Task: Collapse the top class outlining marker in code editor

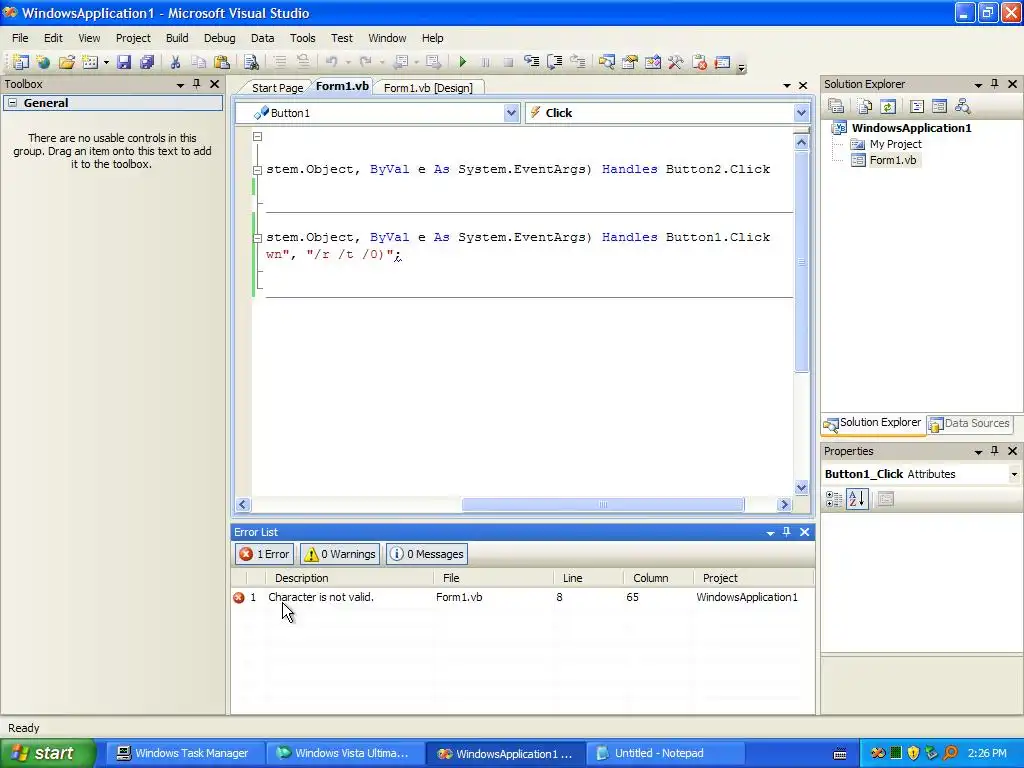Action: pyautogui.click(x=257, y=136)
